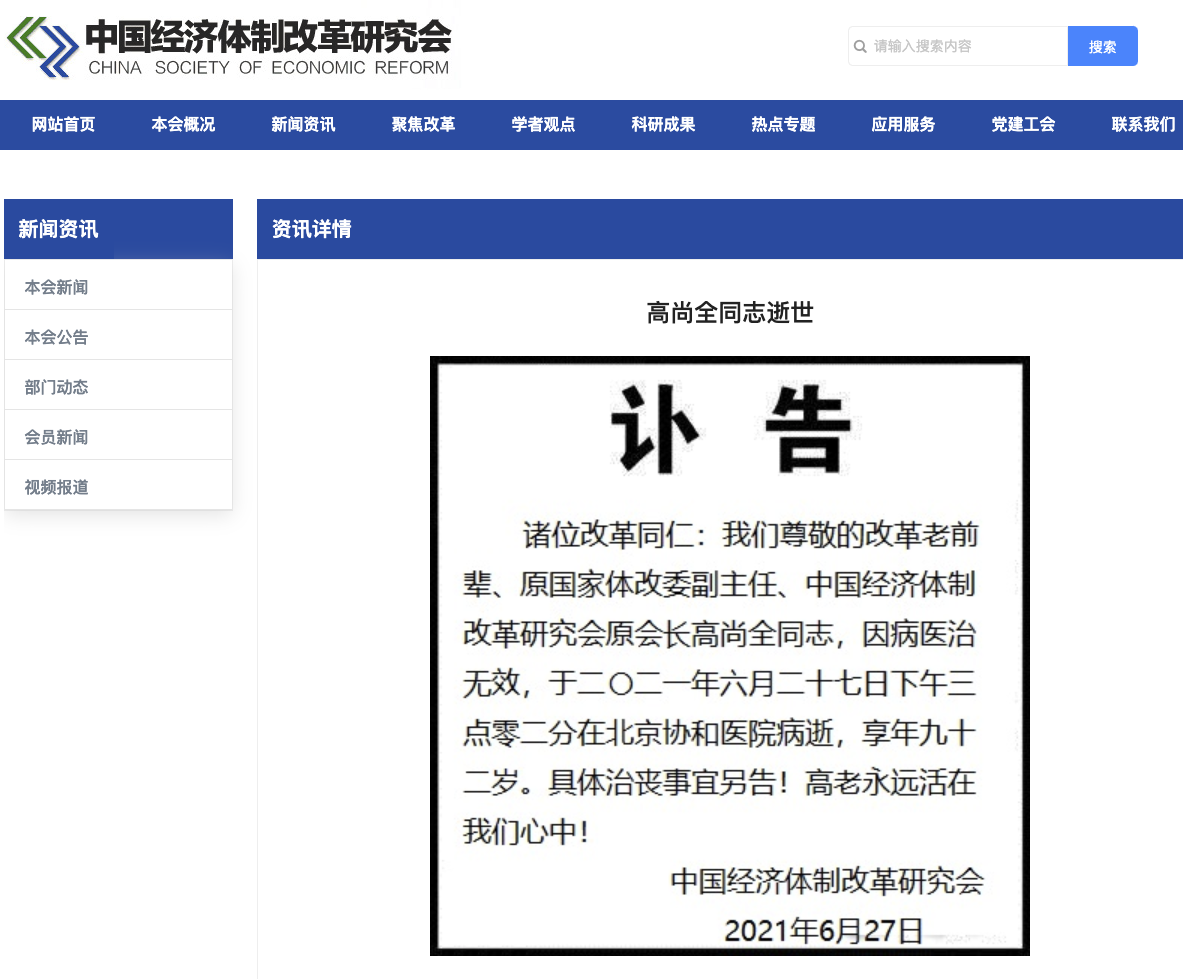The width and height of the screenshot is (1183, 979).
Task: Open 本会公告 in the sidebar
Action: (118, 336)
